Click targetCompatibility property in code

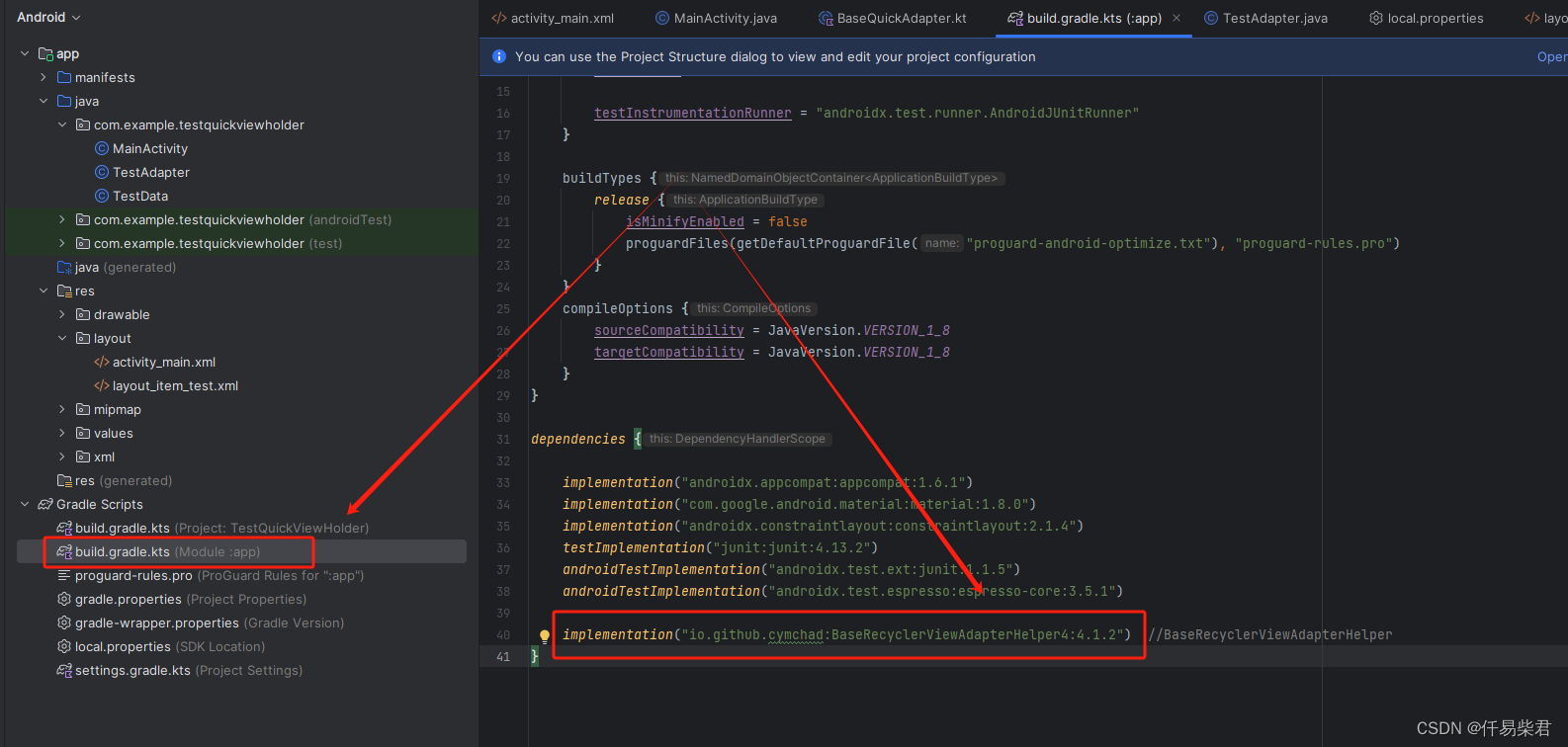click(669, 352)
